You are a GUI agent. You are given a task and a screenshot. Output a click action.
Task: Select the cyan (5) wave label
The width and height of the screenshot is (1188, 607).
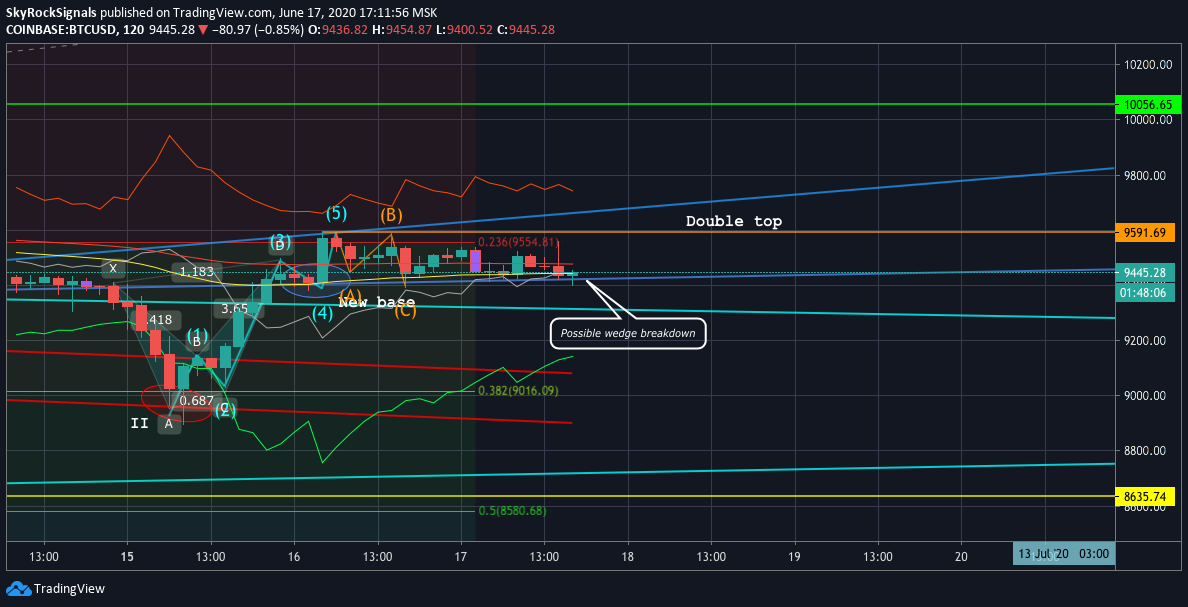338,213
